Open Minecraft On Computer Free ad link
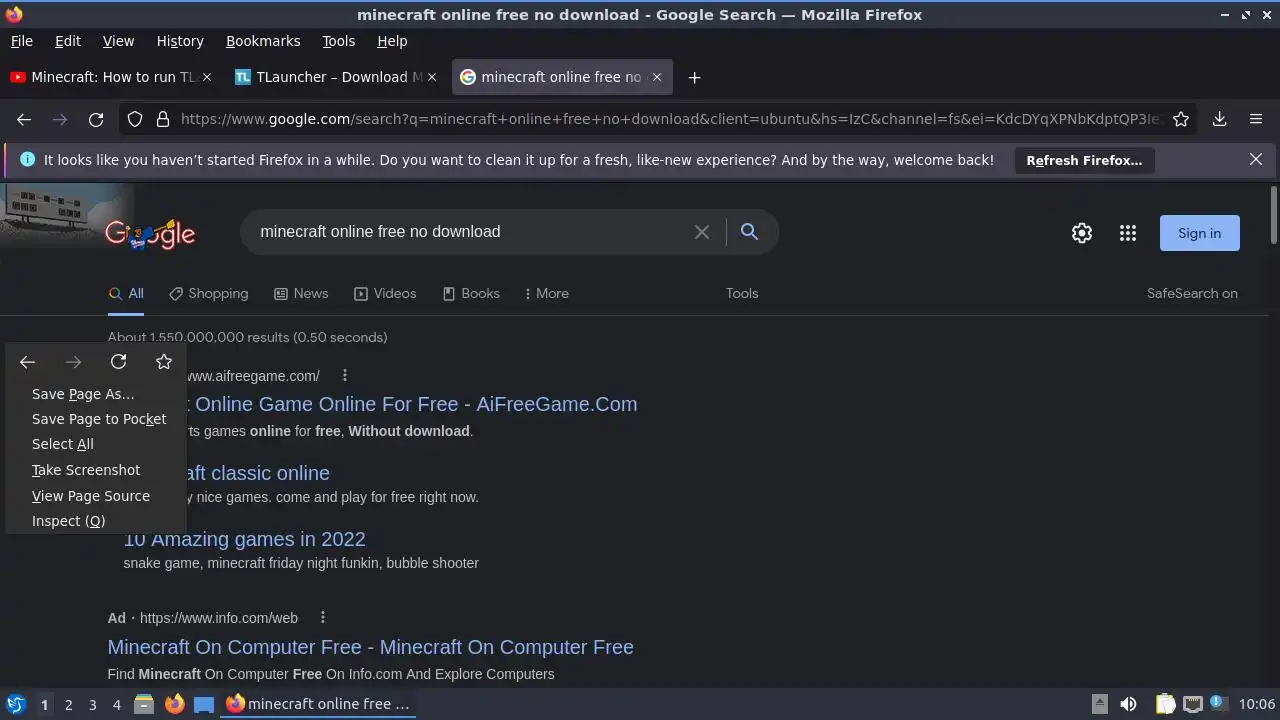This screenshot has width=1280, height=720. pyautogui.click(x=370, y=647)
